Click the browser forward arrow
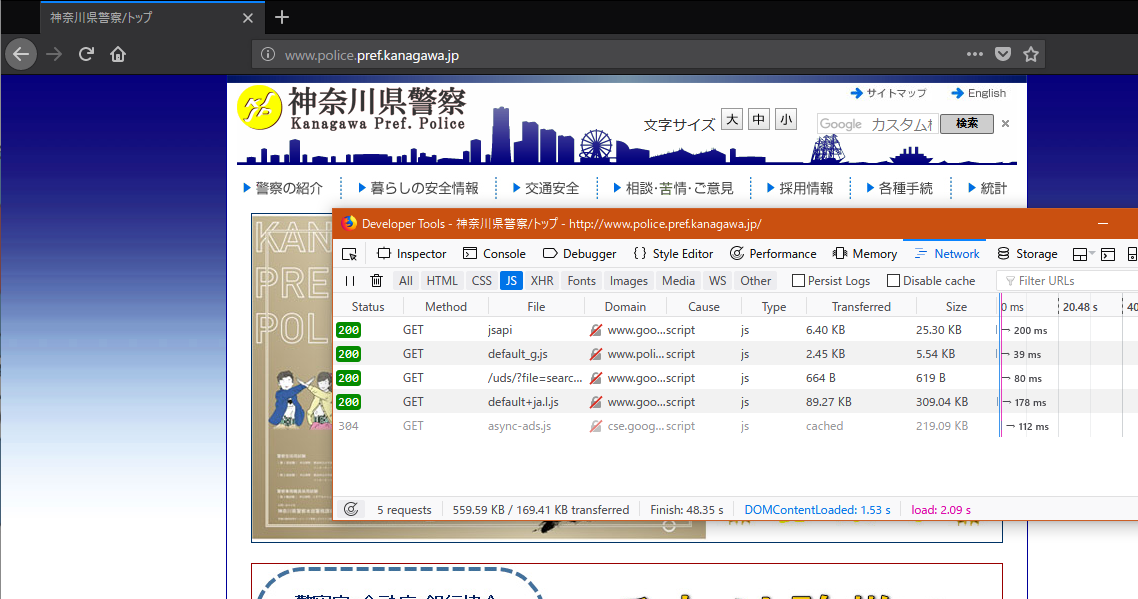The image size is (1138, 599). pyautogui.click(x=54, y=54)
